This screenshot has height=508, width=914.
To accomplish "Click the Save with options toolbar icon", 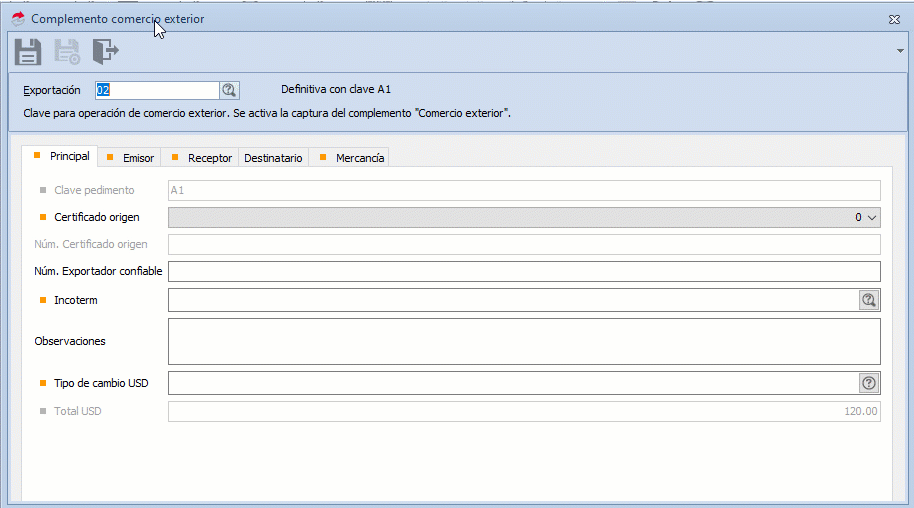I will click(x=67, y=52).
